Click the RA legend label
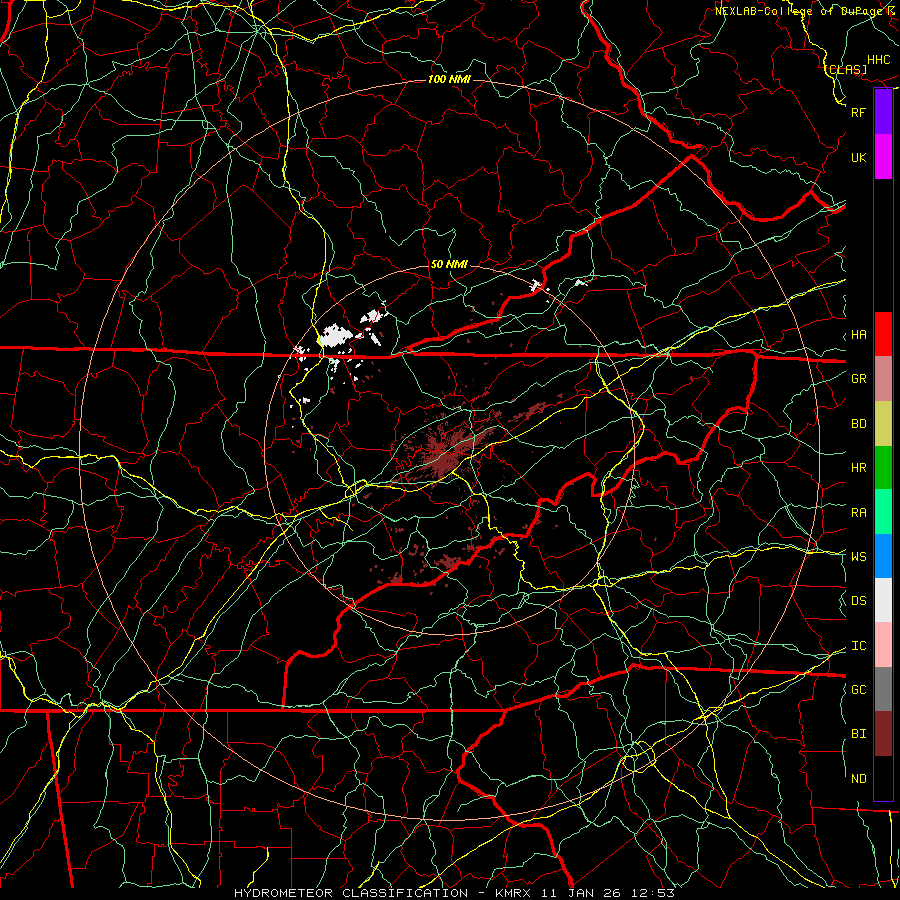 (859, 513)
